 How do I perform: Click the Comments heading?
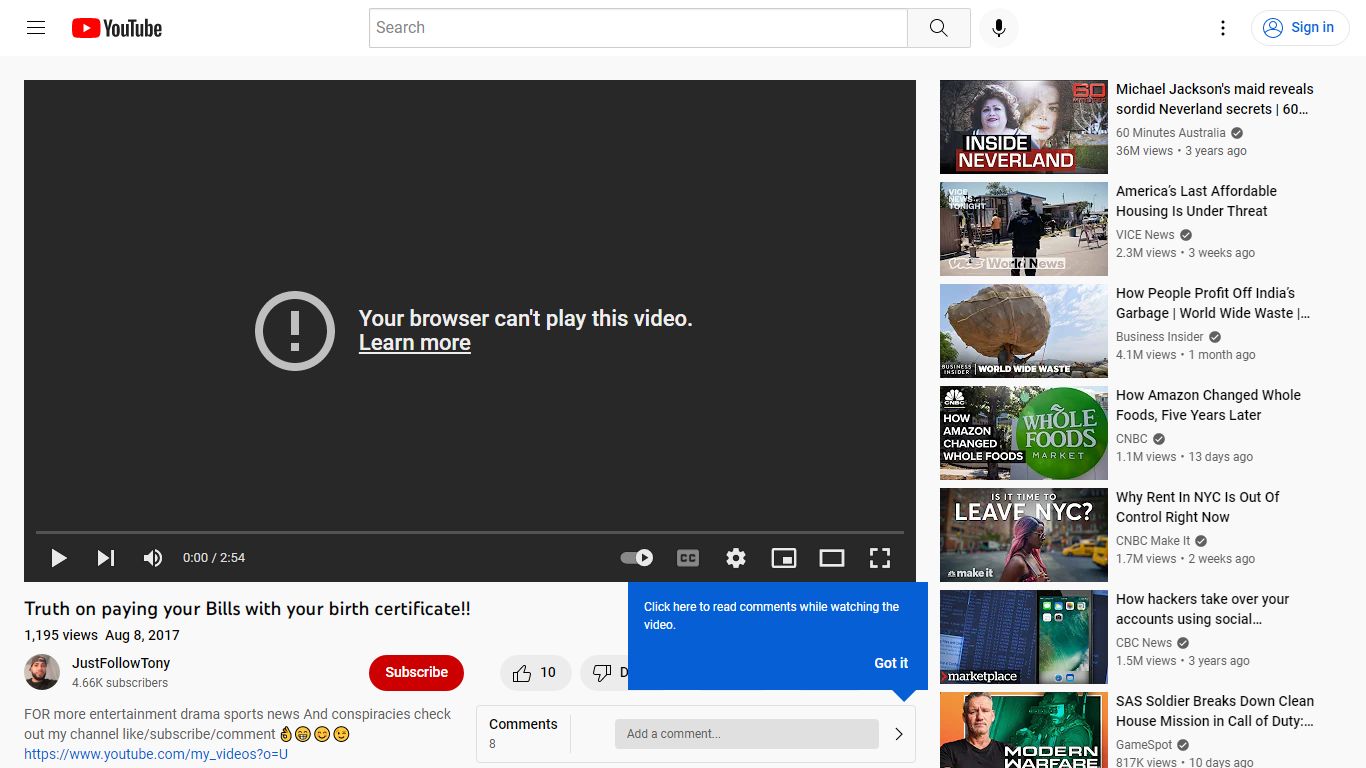pyautogui.click(x=523, y=724)
